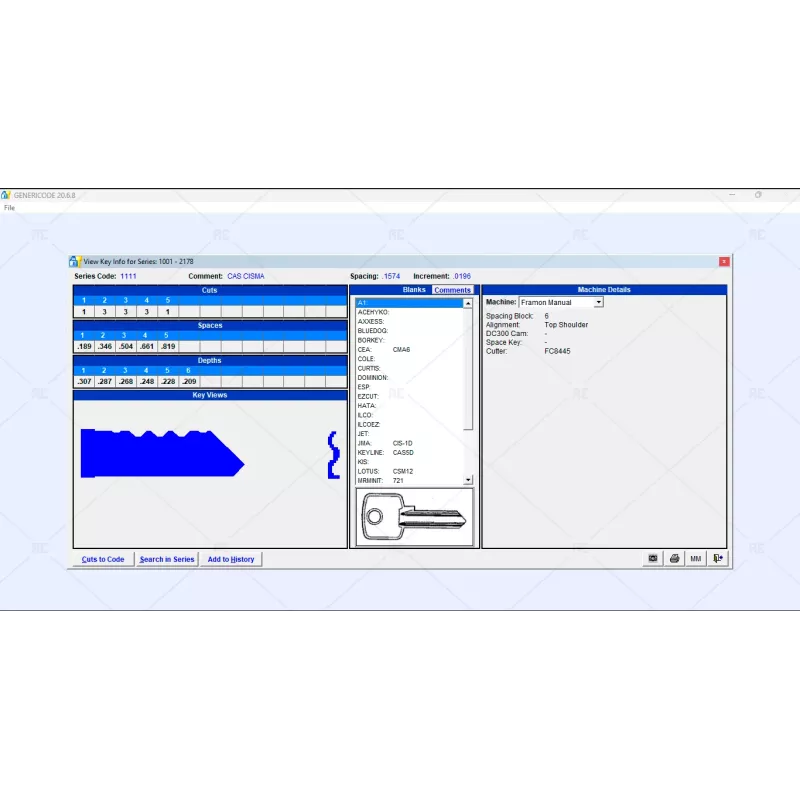
Task: Switch to the Blanks tab
Action: (413, 289)
